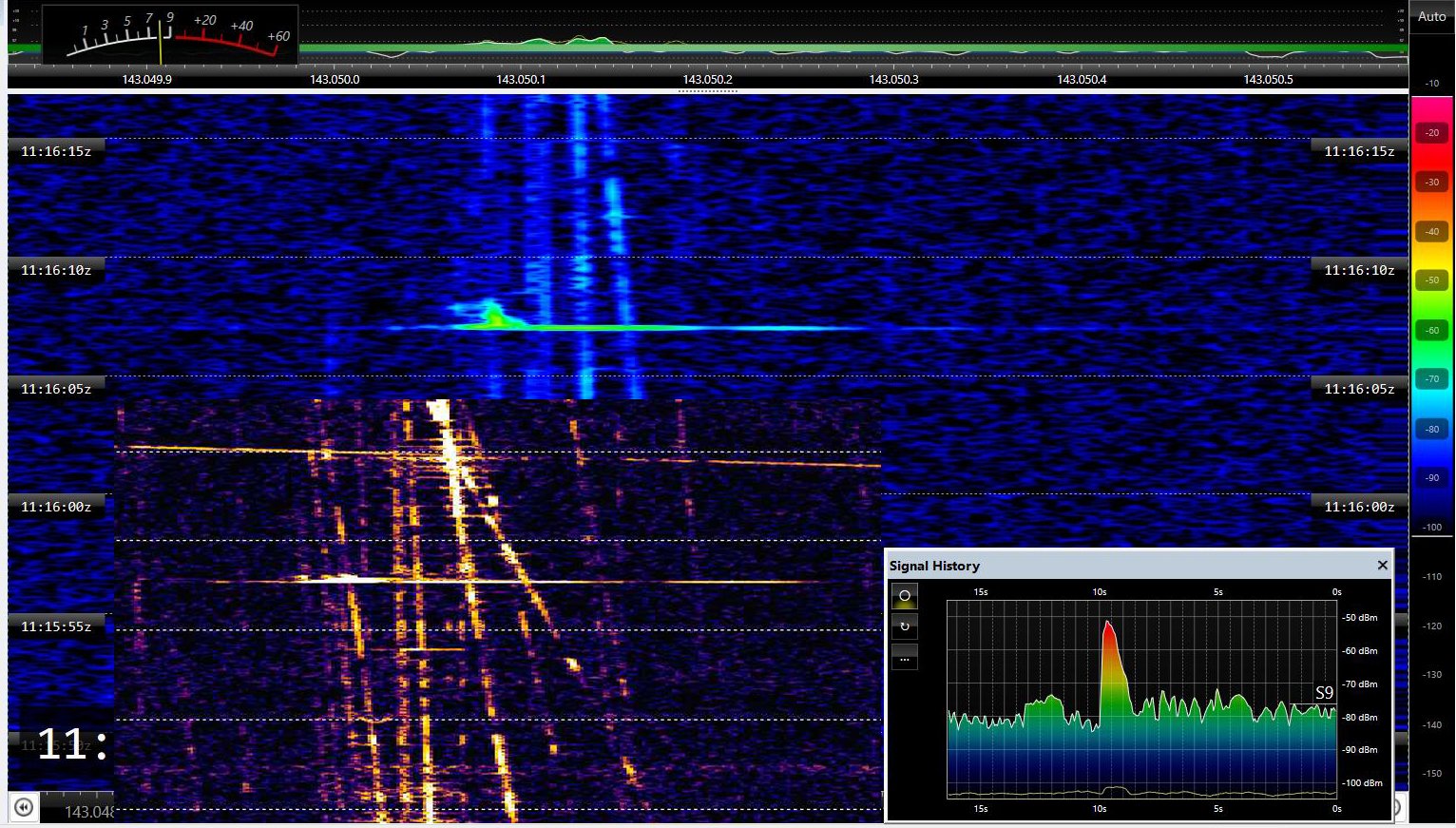
Task: Click the -90 dBm label in Signal History
Action: pos(1360,750)
